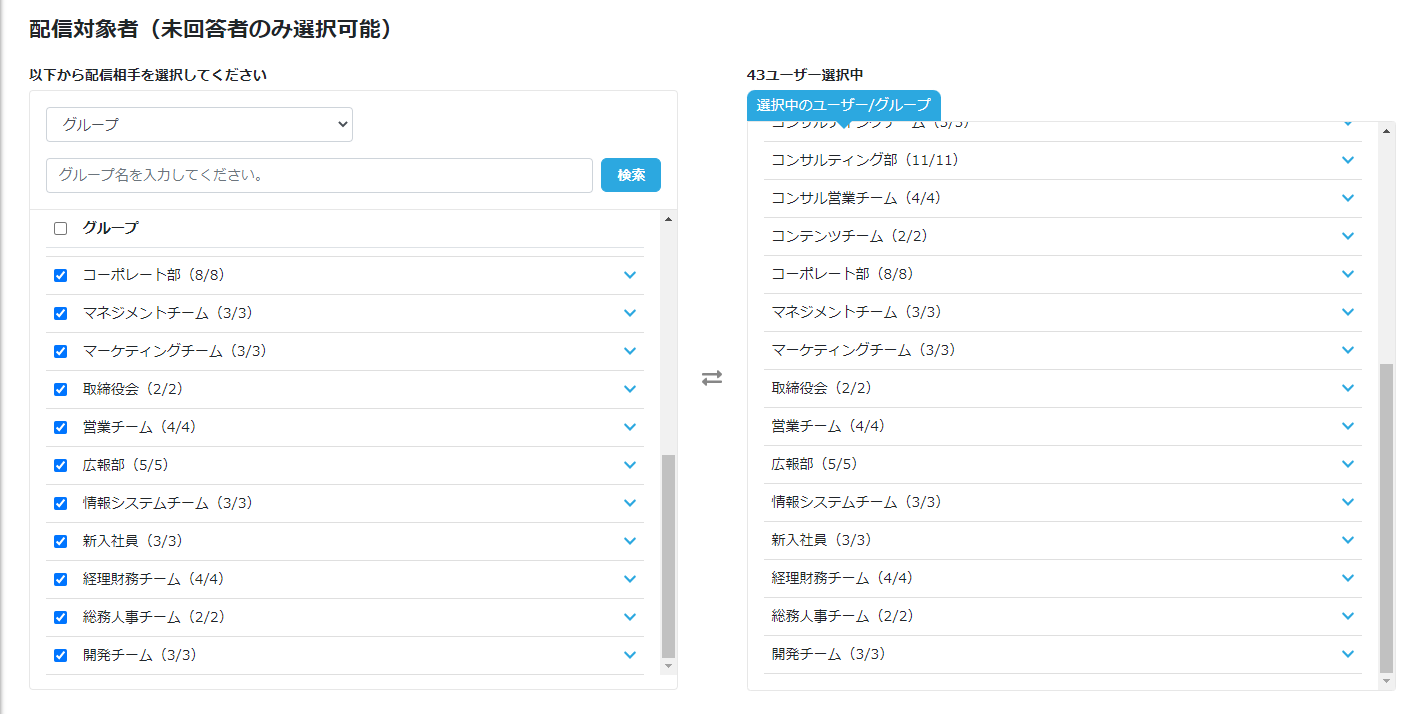Expand マーケティングチーム in the left group list
This screenshot has width=1405, height=714.
coord(629,351)
